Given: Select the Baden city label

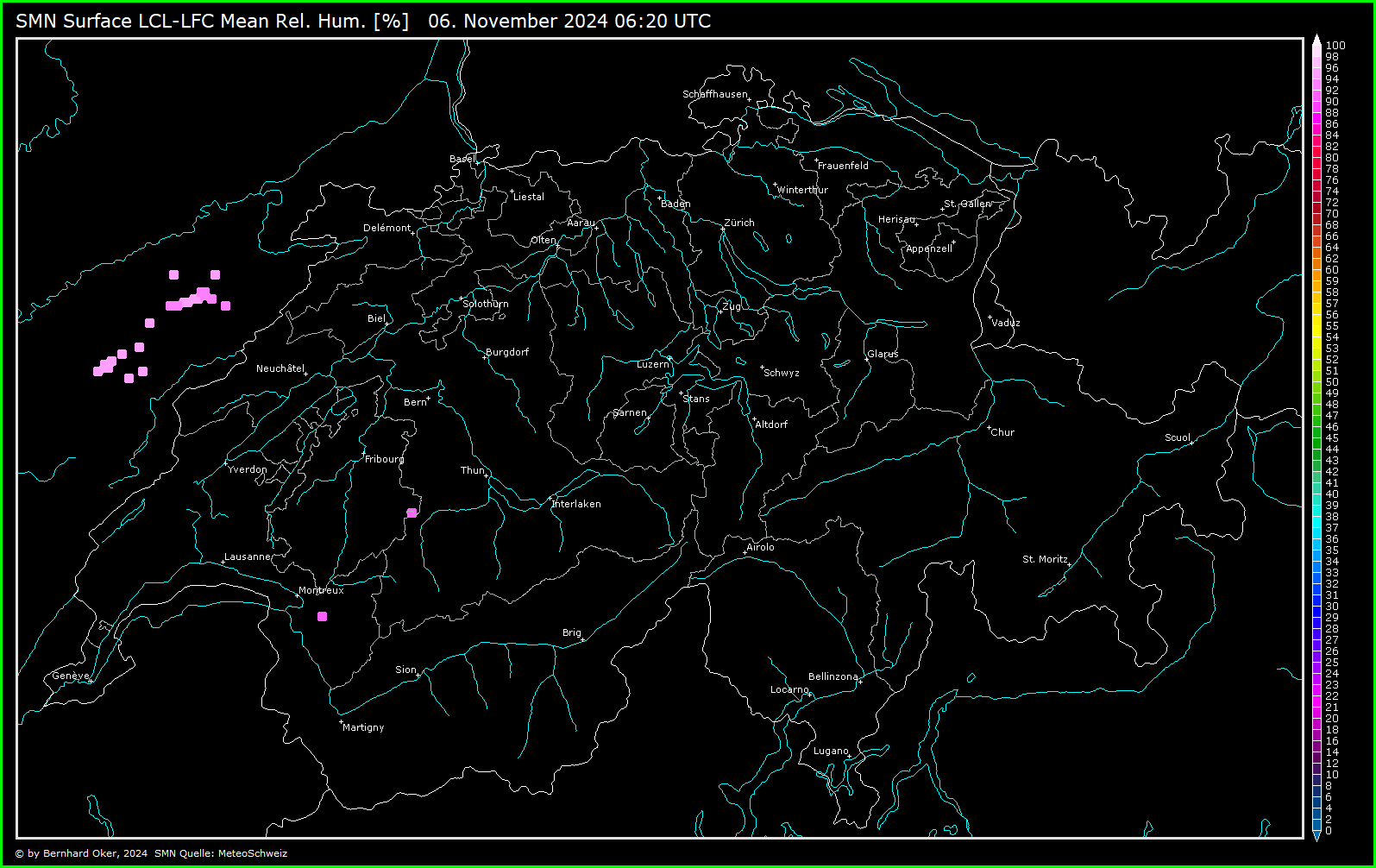Looking at the screenshot, I should coord(675,204).
